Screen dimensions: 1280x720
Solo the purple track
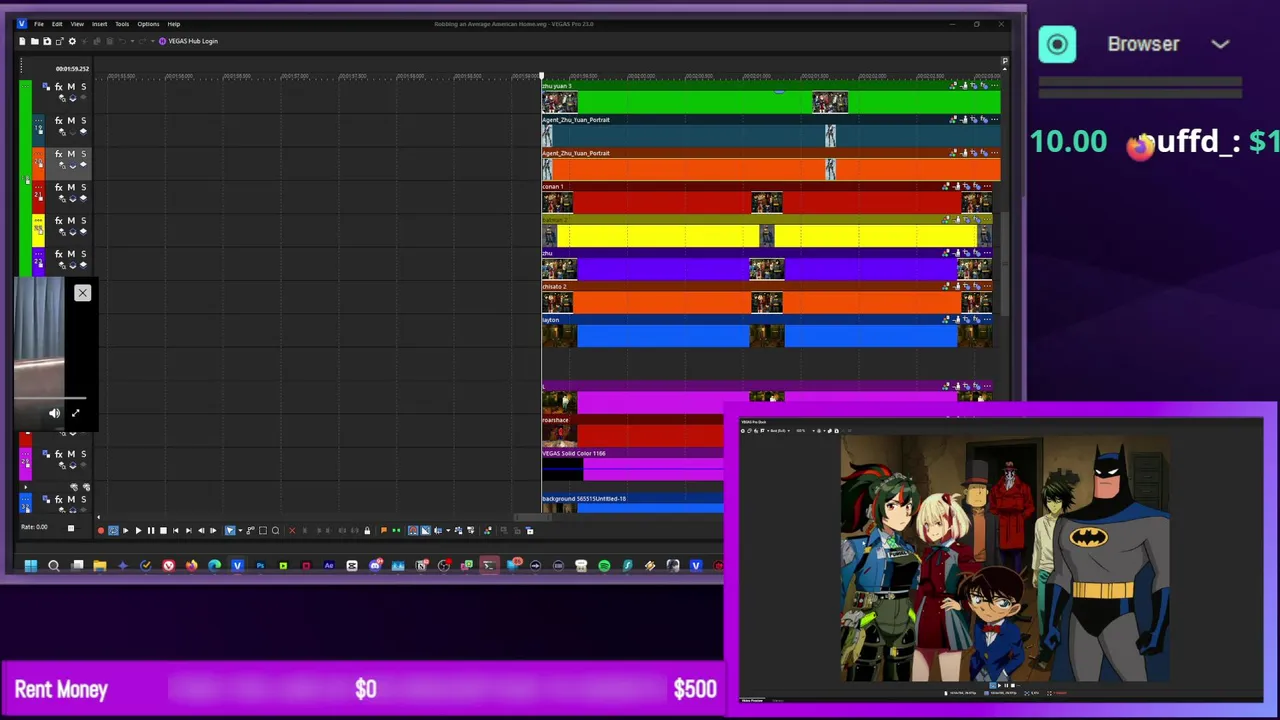coord(83,254)
